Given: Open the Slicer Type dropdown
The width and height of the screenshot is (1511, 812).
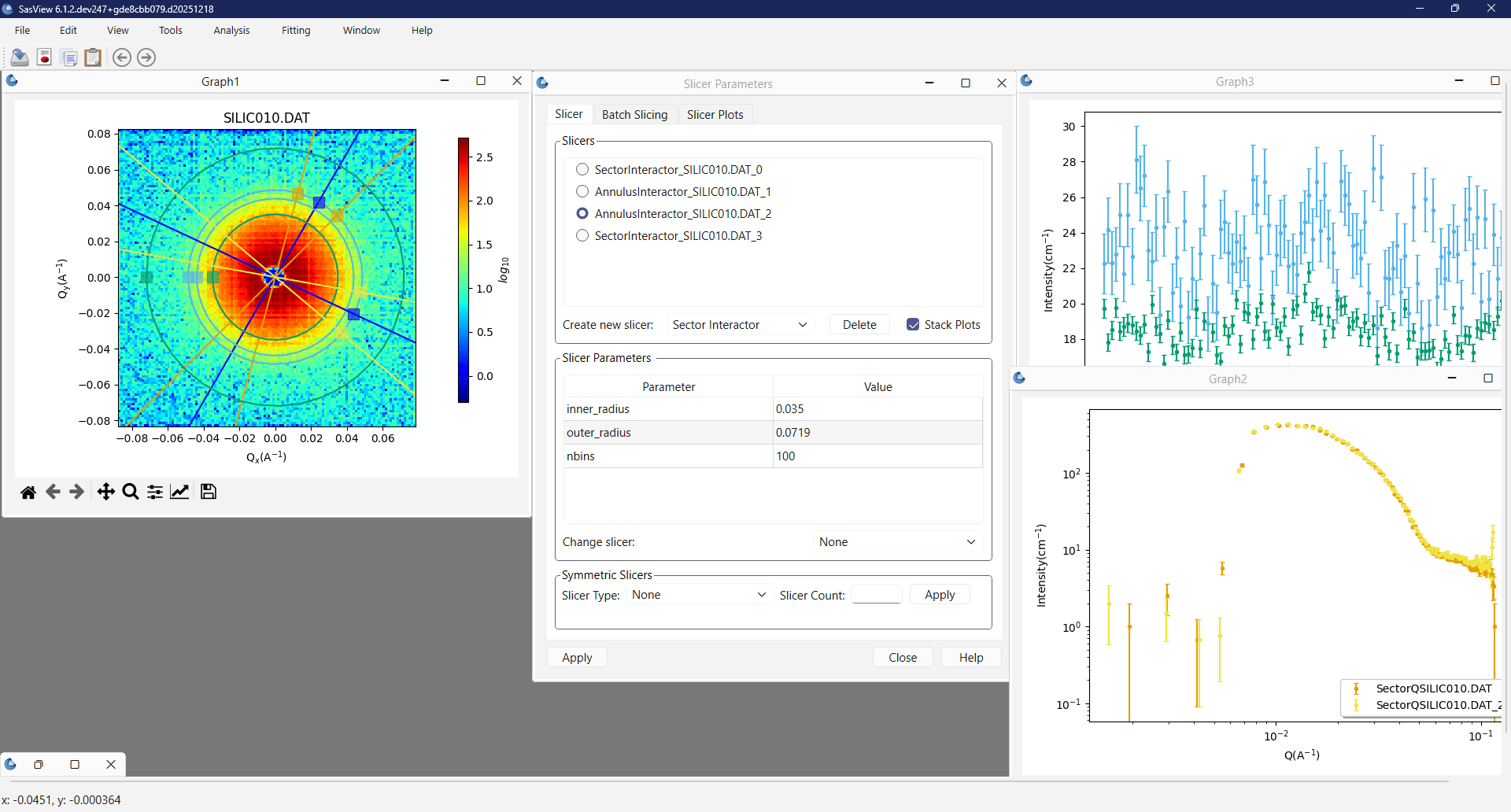Looking at the screenshot, I should click(699, 595).
